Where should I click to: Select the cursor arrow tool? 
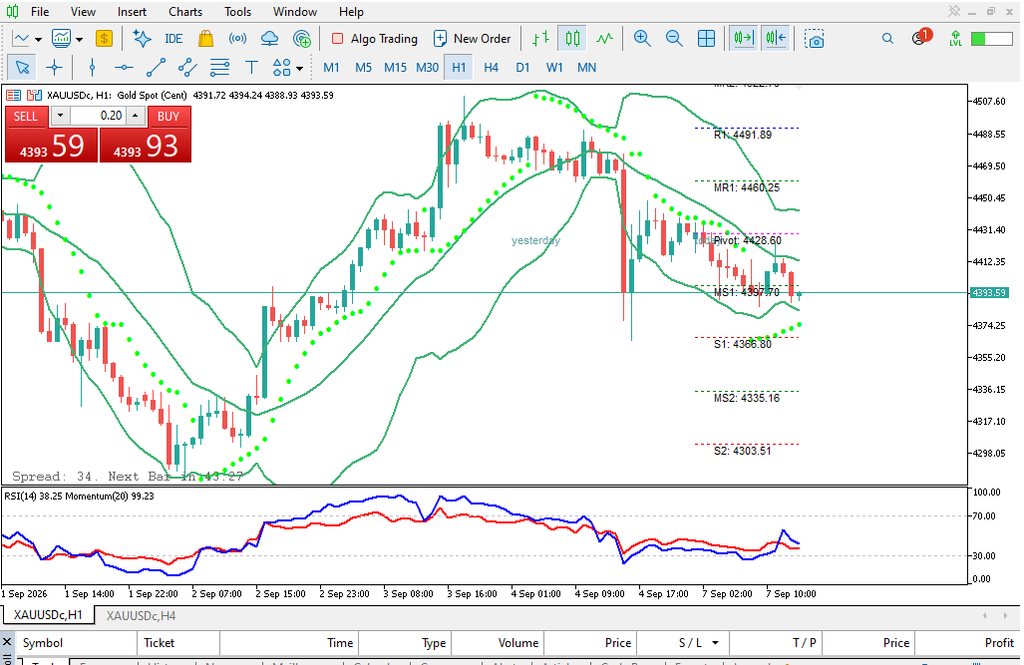(x=22, y=67)
